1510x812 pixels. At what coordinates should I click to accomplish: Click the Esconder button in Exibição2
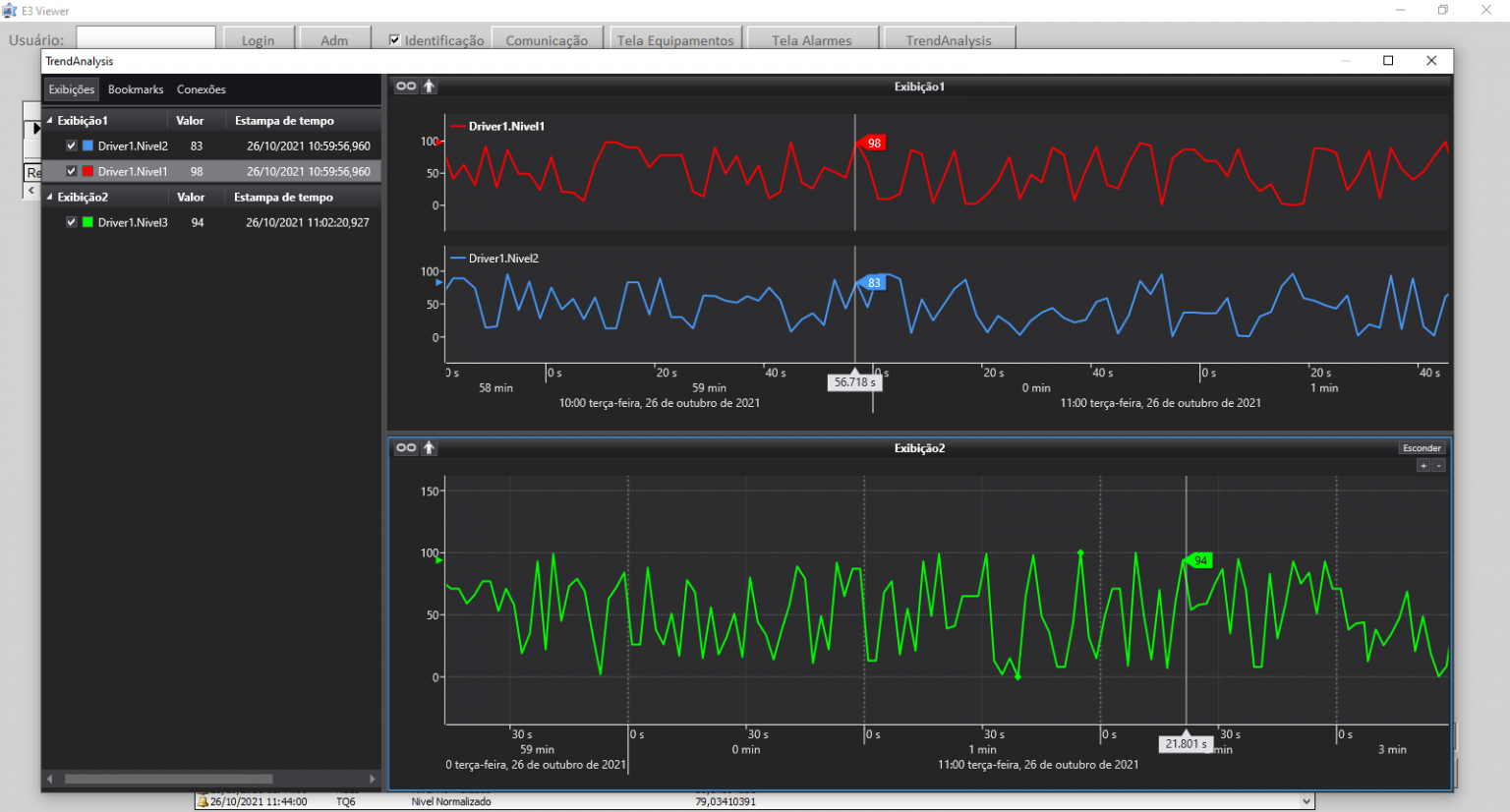(x=1422, y=447)
